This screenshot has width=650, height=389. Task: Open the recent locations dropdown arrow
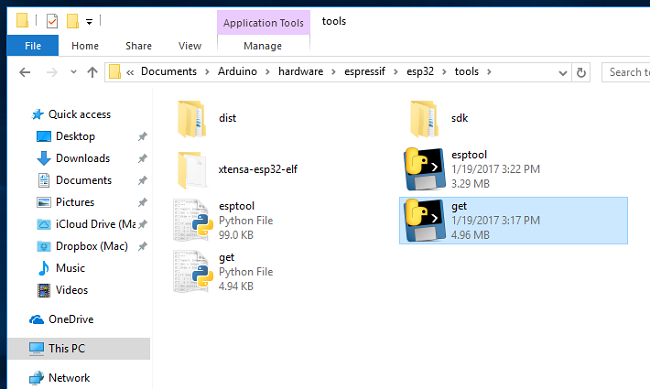(73, 72)
